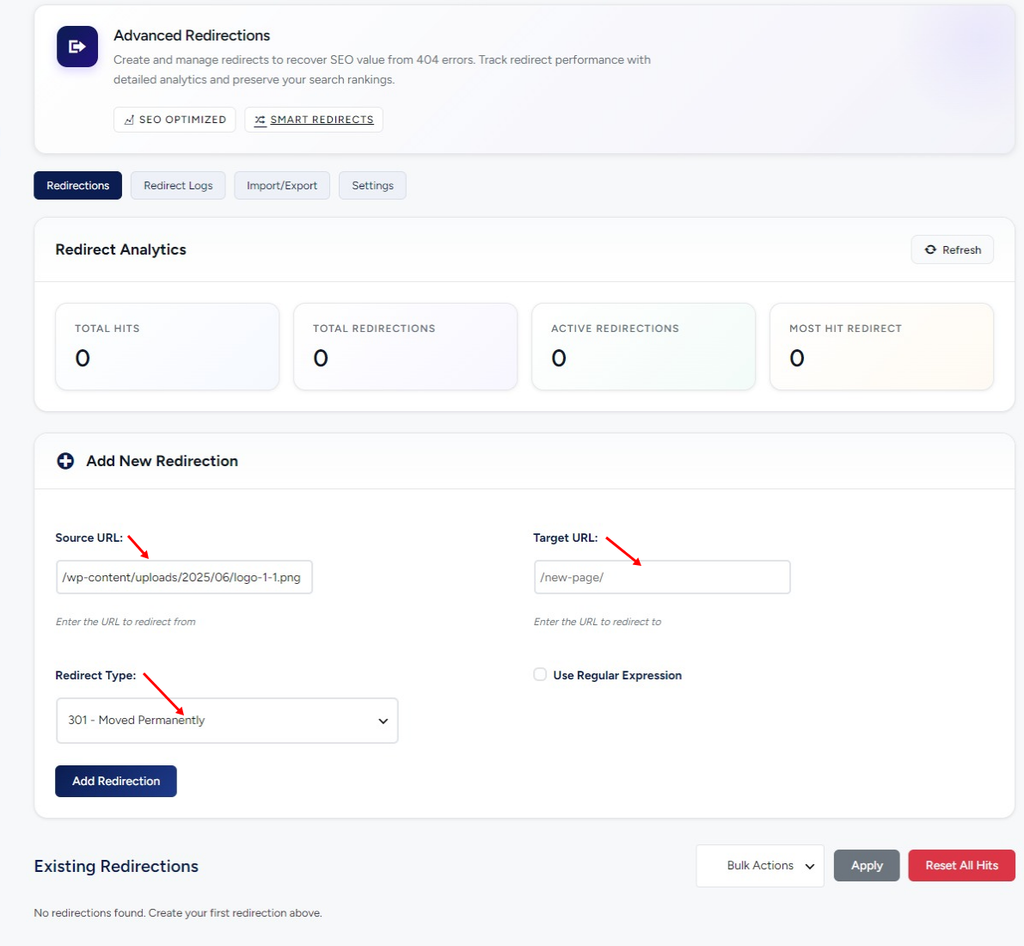Open the Import/Export tab
This screenshot has height=946, width=1024.
(282, 185)
